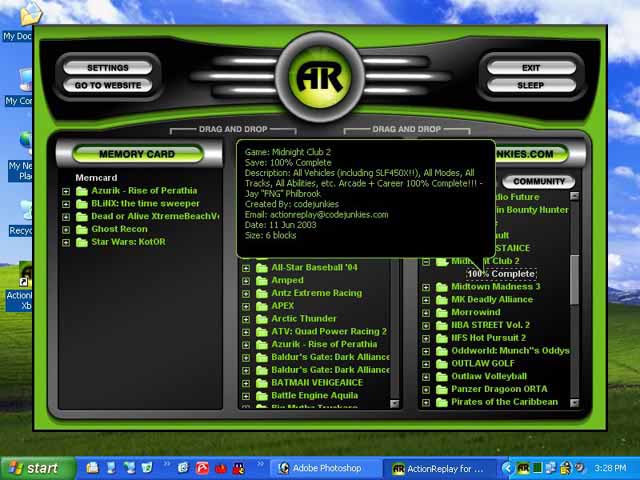Screen dimensions: 640x480
Task: Expand the Ghost Recon memcard entry
Action: [x=66, y=230]
